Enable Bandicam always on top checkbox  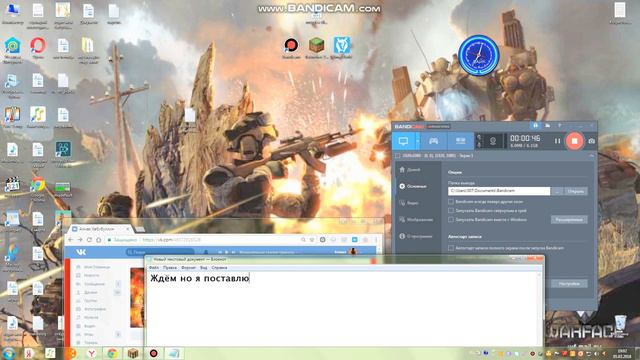click(x=451, y=202)
